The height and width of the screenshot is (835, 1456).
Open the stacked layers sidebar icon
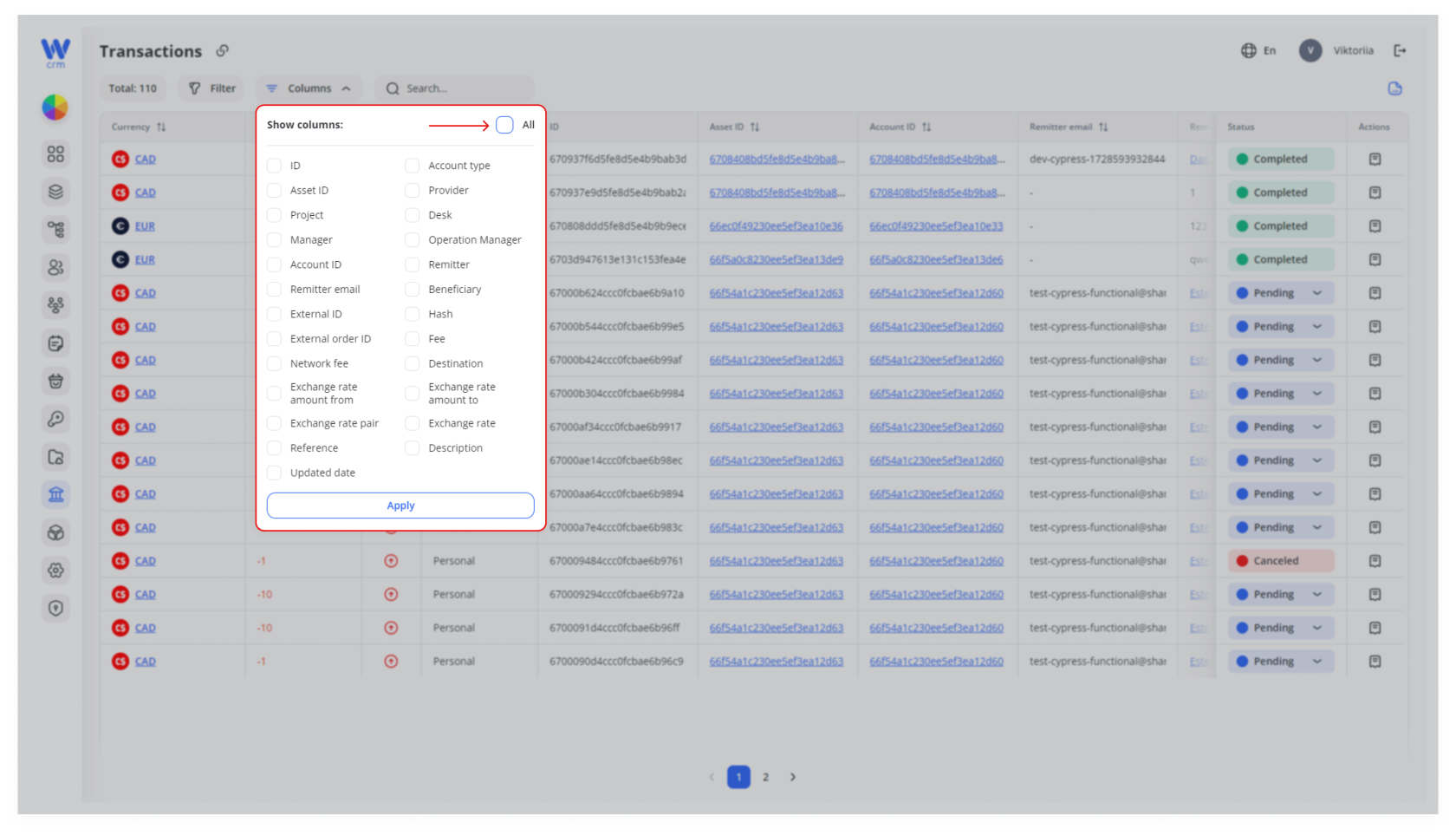pos(55,192)
